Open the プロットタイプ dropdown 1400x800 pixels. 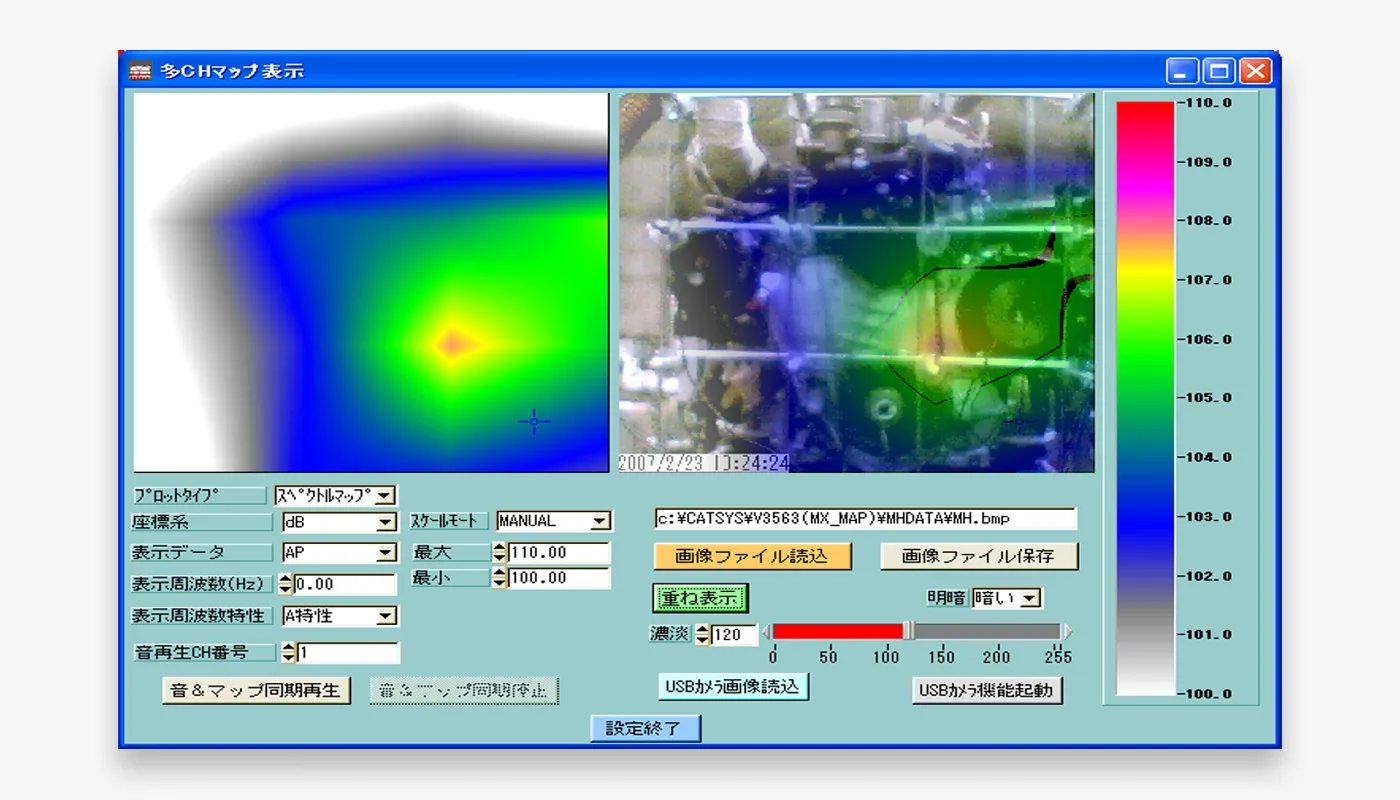point(385,495)
